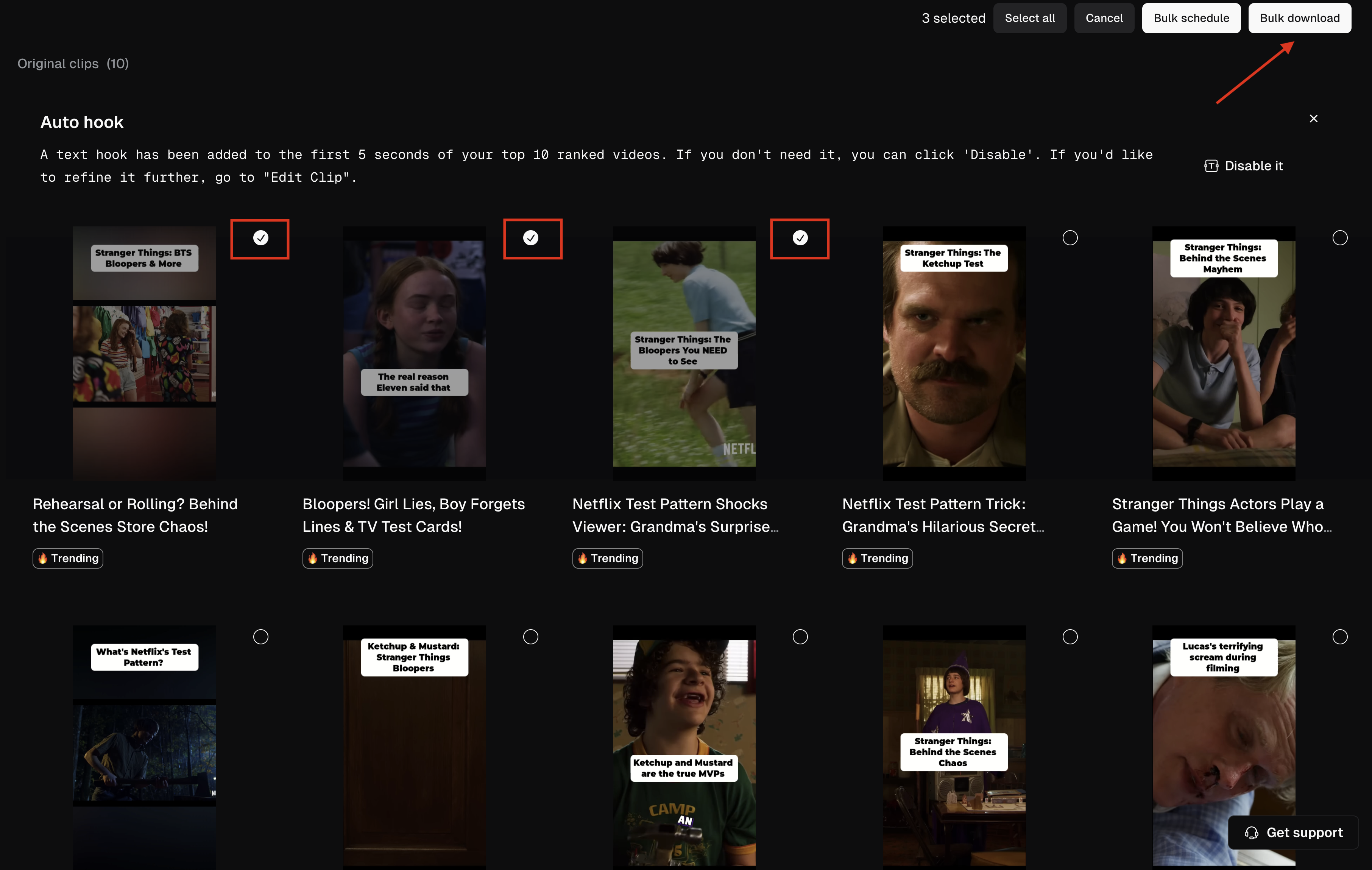This screenshot has height=870, width=1372.
Task: Select the Behind the Scenes Mayhem clip
Action: coord(1339,238)
